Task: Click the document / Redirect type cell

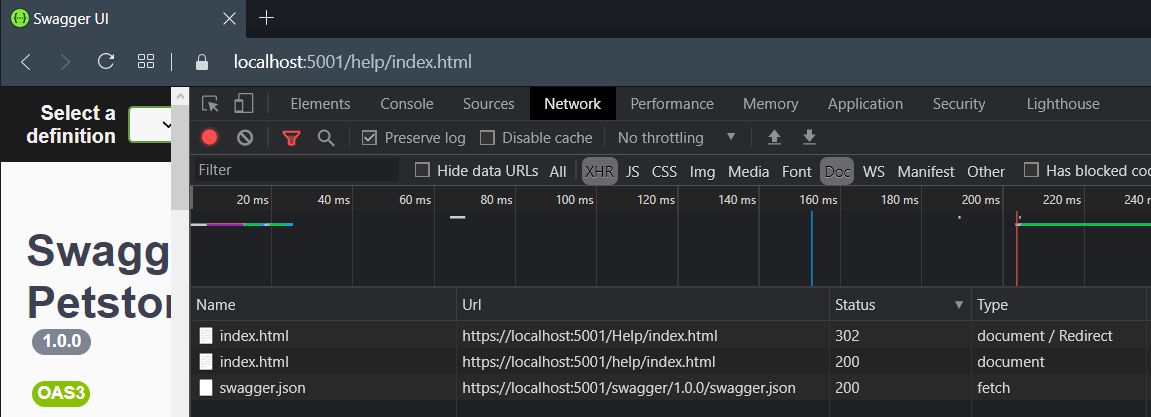Action: pyautogui.click(x=1045, y=336)
